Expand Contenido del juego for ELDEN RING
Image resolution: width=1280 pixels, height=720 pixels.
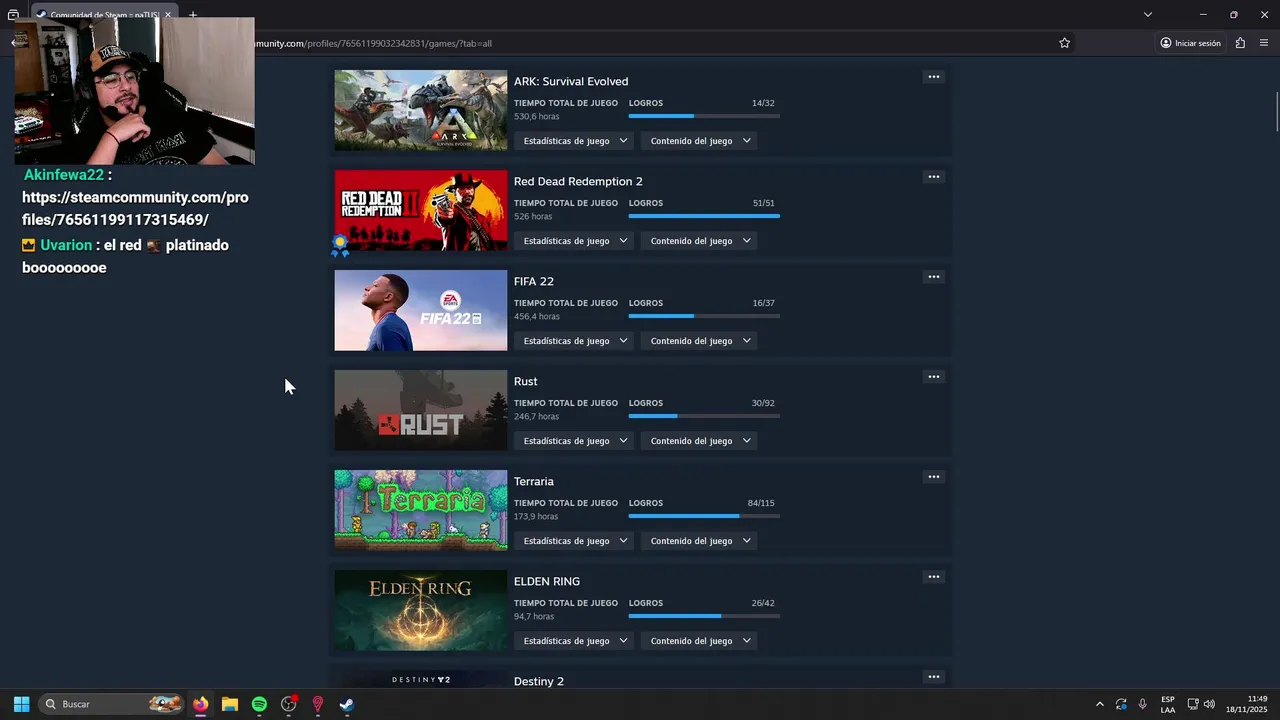[x=699, y=641]
